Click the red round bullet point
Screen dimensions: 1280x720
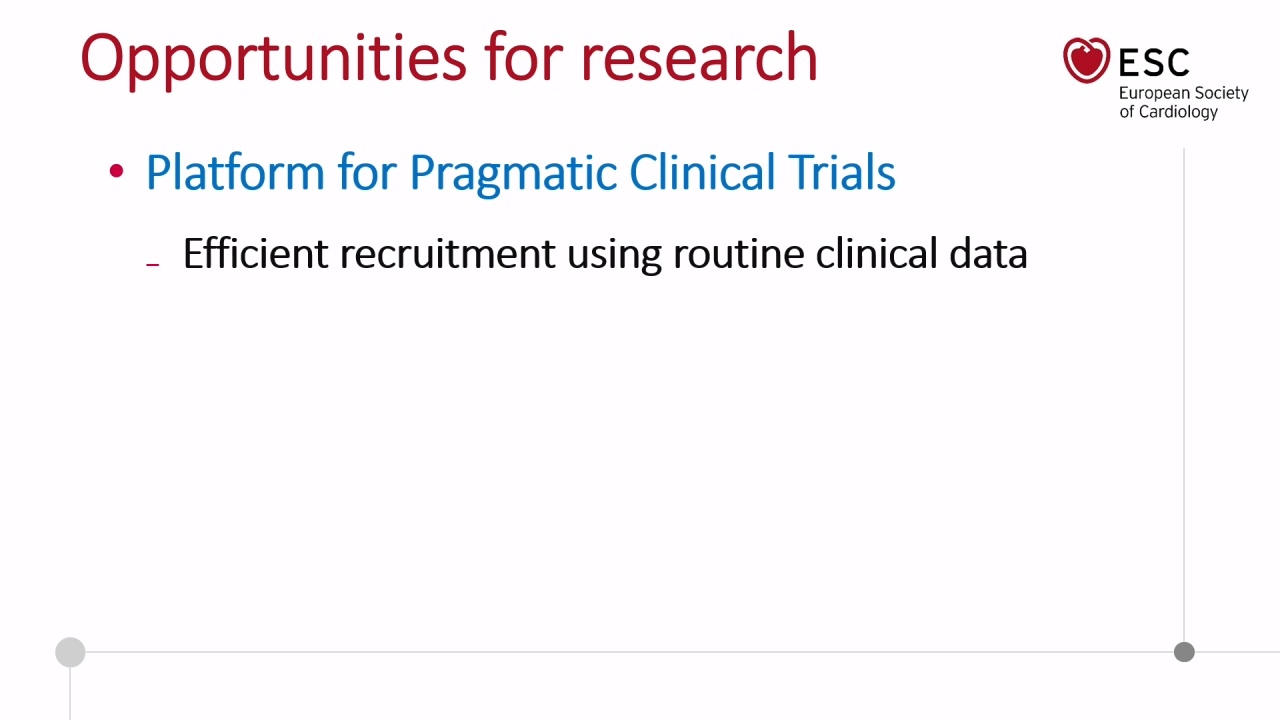pos(117,172)
